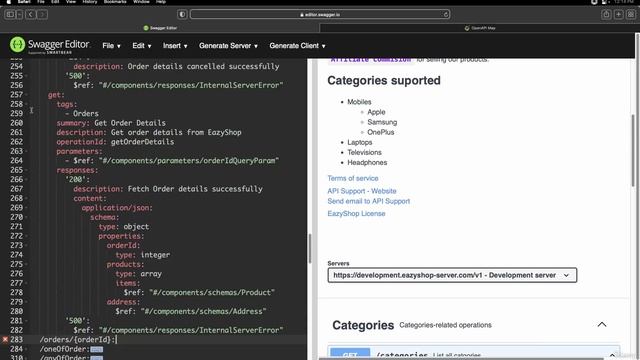Click the Order details cancelled successfully line
Viewport: 640px width, 360px height.
[176, 67]
